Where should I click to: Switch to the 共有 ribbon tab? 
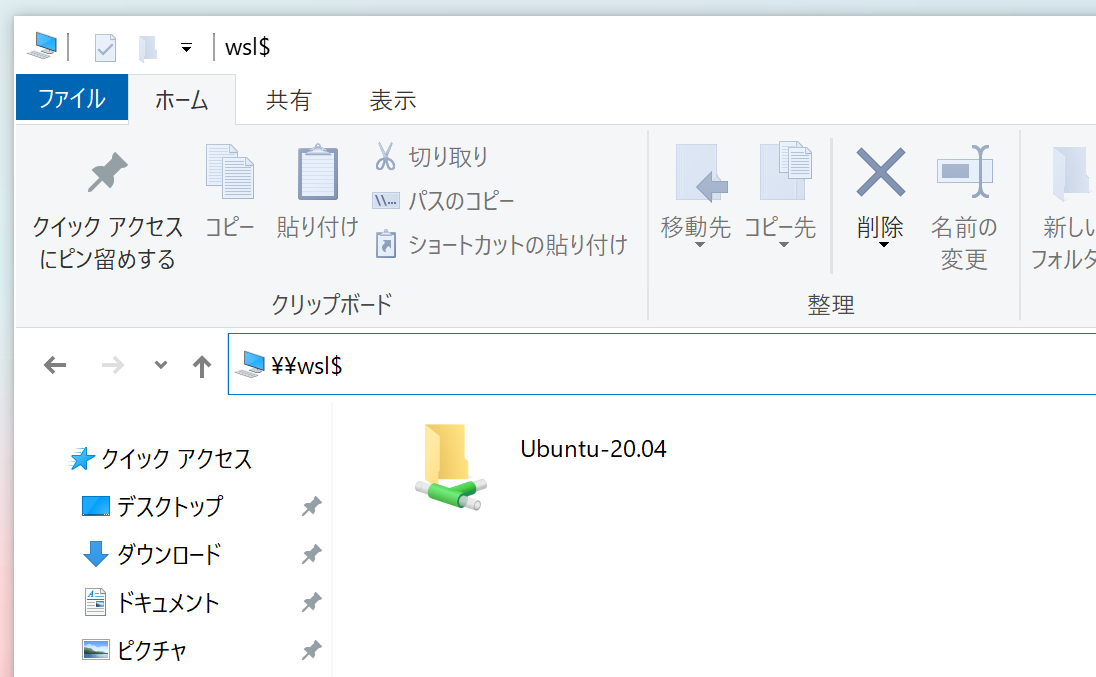coord(288,100)
